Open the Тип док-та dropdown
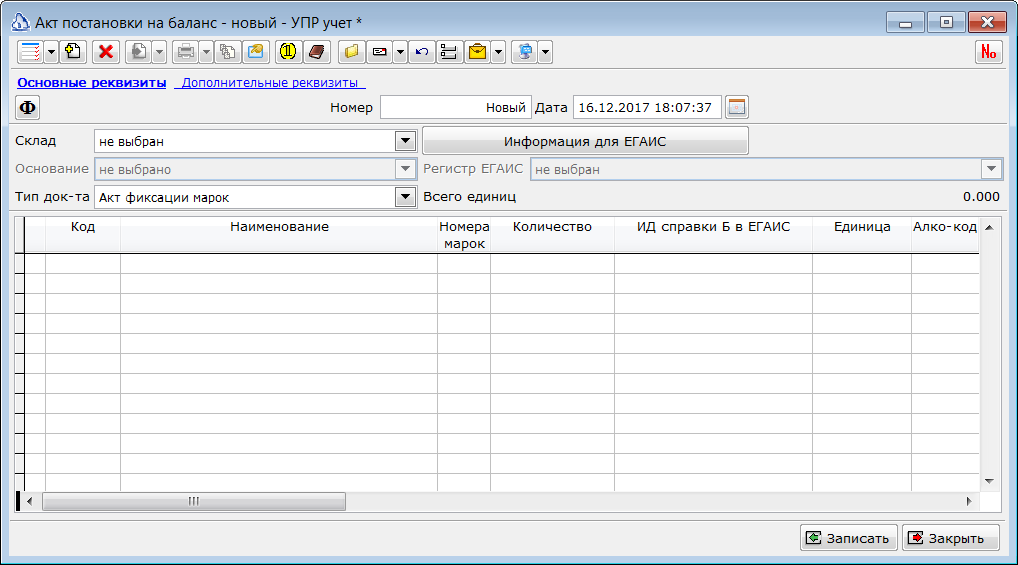This screenshot has height=565, width=1018. point(405,197)
